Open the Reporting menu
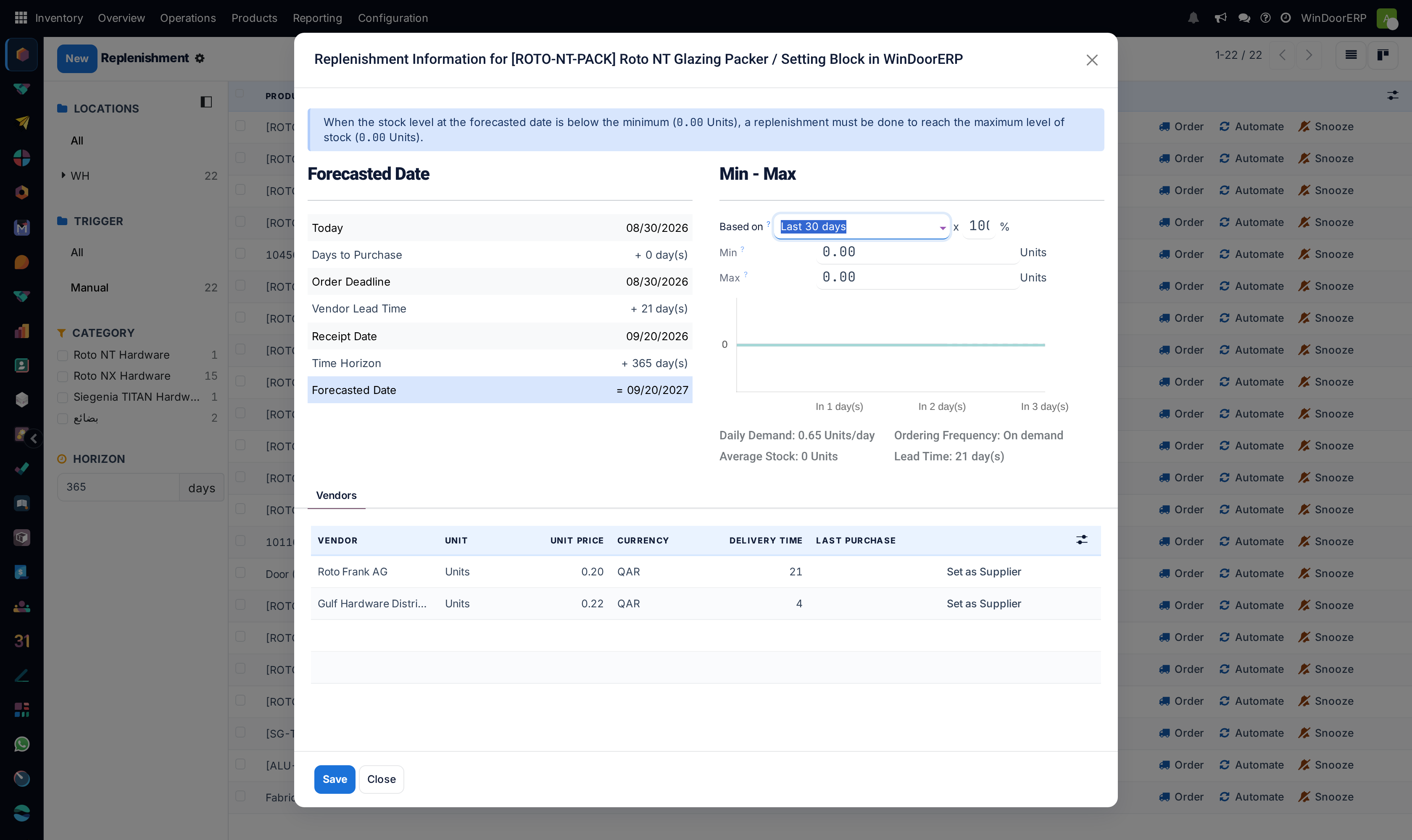The width and height of the screenshot is (1412, 840). pos(317,18)
